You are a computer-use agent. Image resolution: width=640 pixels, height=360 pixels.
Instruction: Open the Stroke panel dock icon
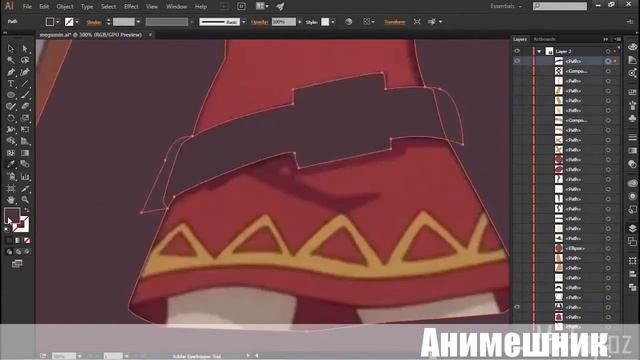632,137
